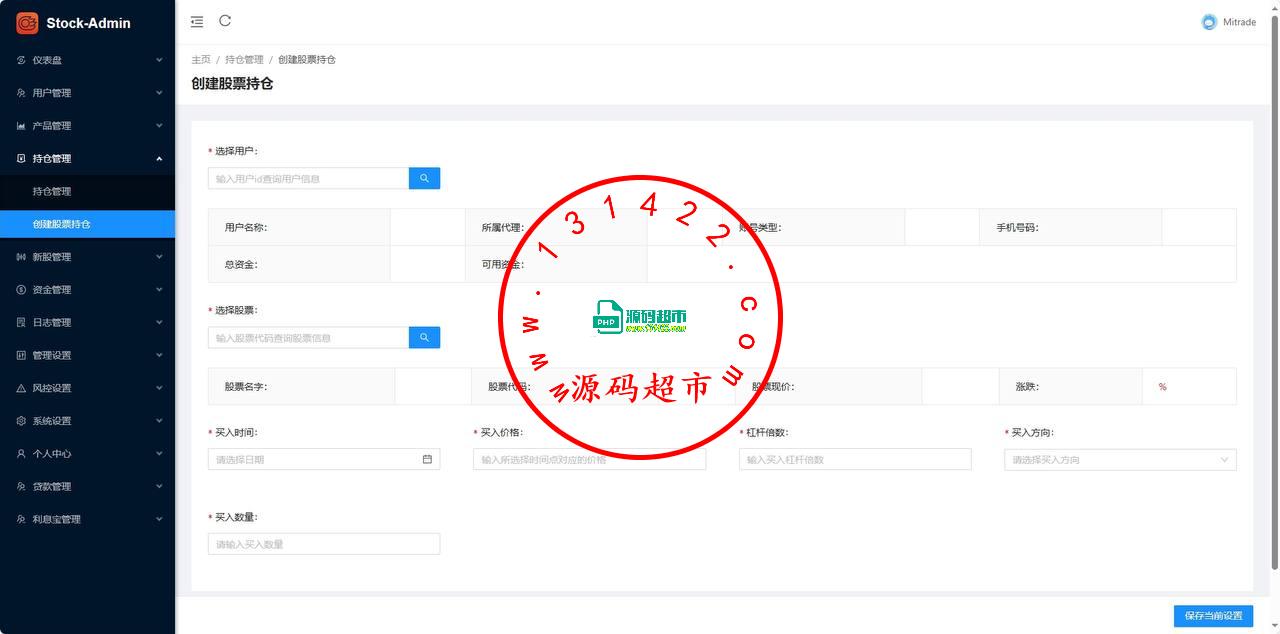The image size is (1280, 634).
Task: Click the 利息宝管理 sidebar icon
Action: point(21,519)
